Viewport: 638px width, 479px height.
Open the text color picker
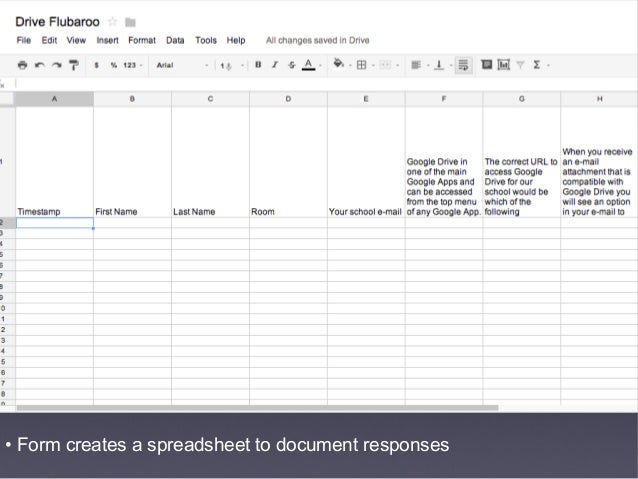(308, 65)
